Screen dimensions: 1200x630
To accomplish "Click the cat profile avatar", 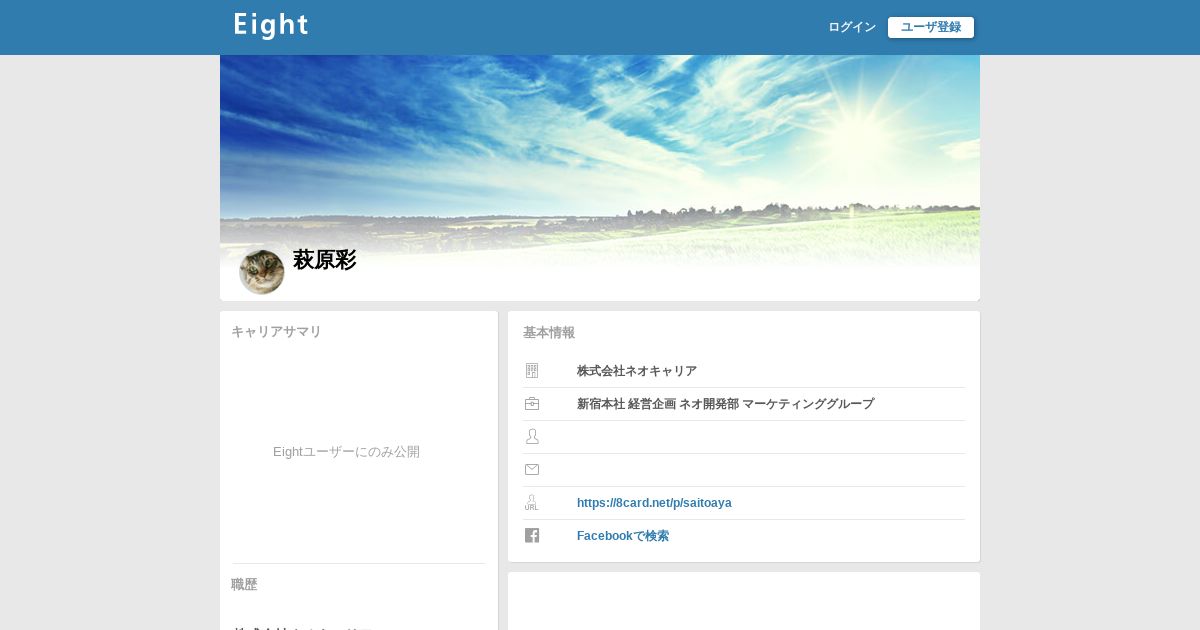I will coord(262,272).
